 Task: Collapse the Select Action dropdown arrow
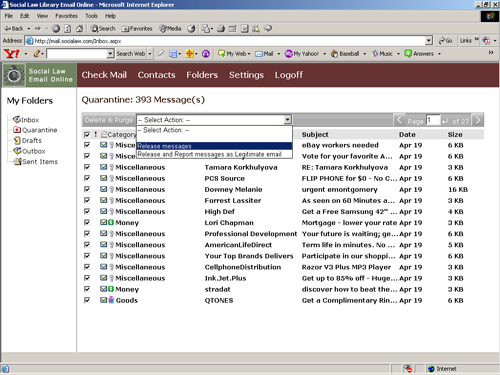[x=287, y=120]
